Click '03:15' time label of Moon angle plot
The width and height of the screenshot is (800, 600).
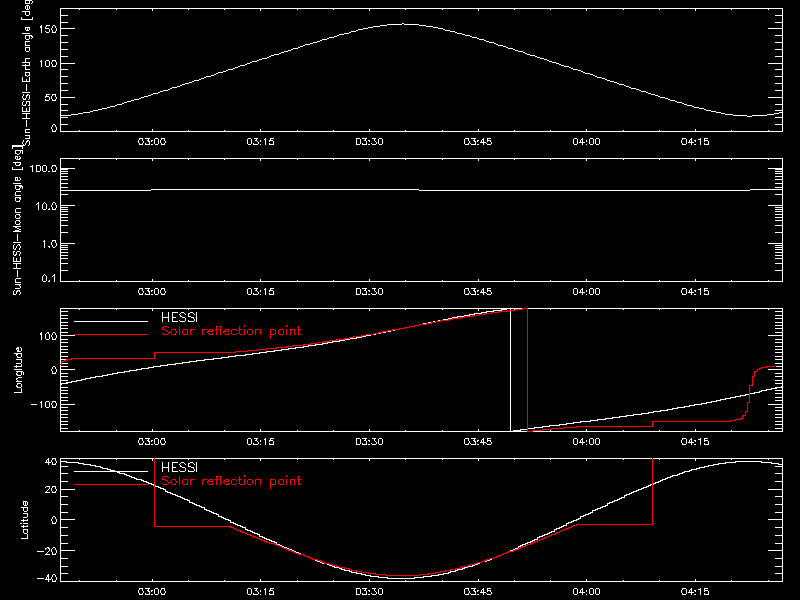261,292
